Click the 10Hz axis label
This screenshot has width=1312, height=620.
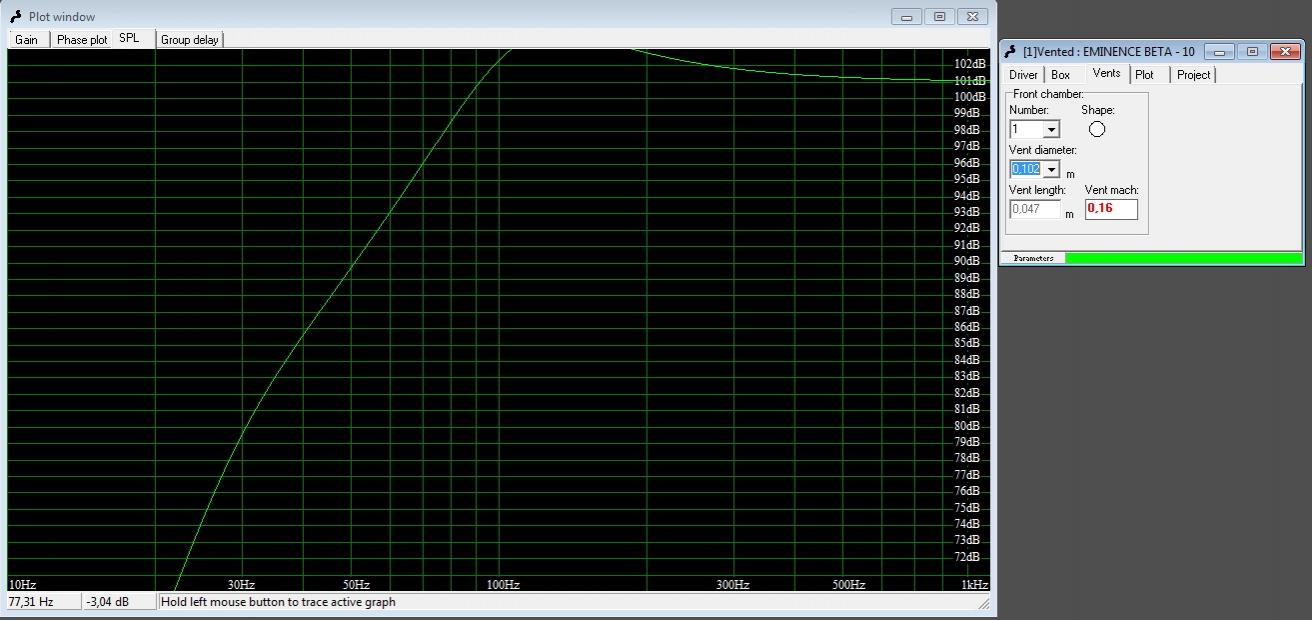(x=22, y=585)
